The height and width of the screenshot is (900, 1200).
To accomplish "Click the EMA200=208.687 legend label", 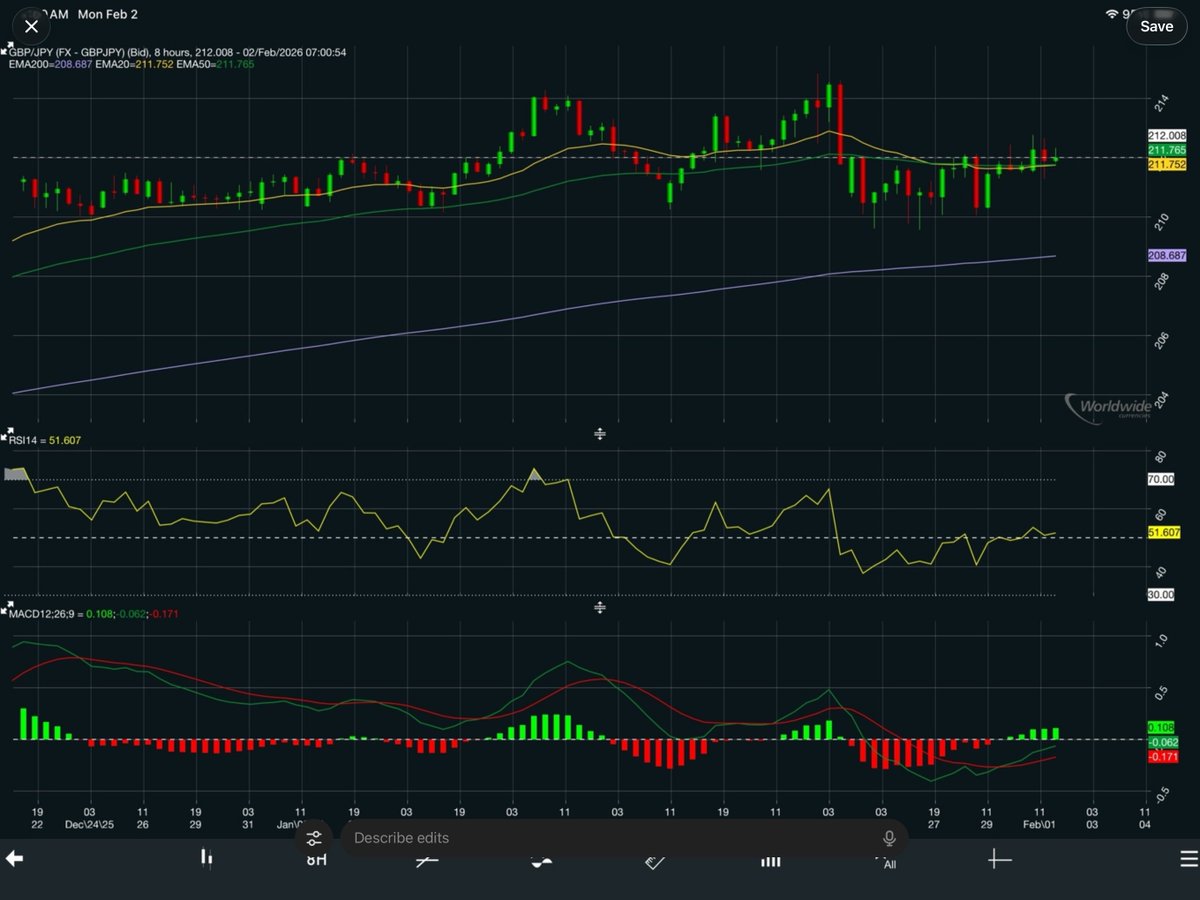I will [x=50, y=64].
